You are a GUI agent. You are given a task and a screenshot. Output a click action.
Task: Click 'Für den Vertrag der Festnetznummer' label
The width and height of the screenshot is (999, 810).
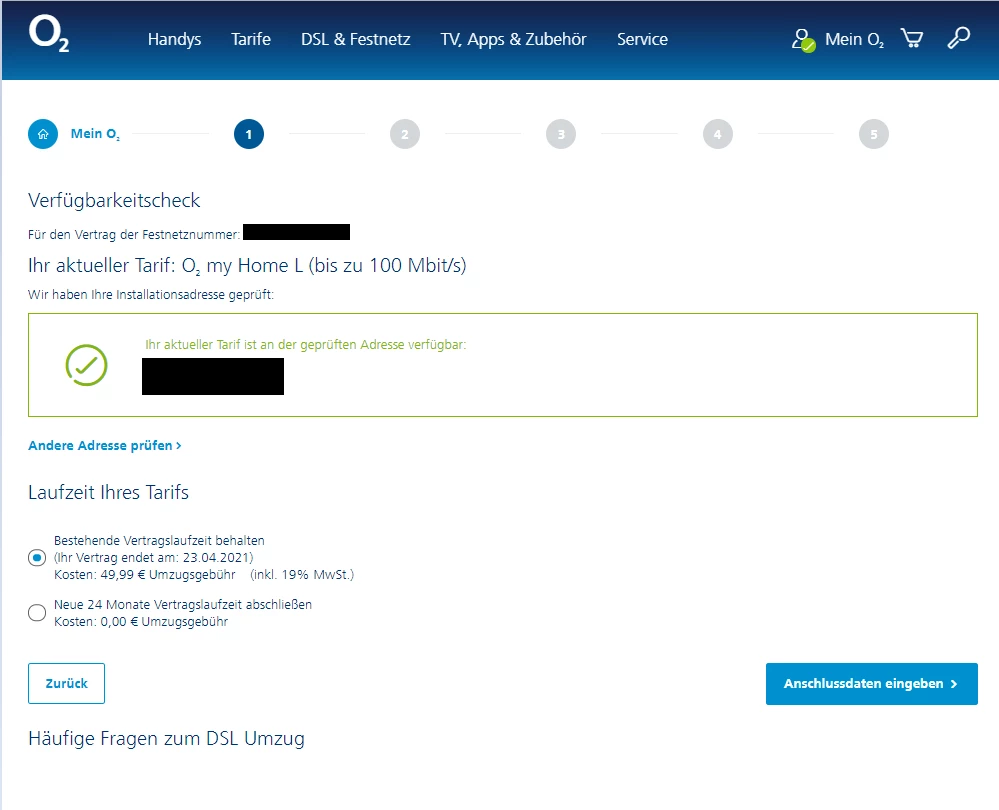134,235
